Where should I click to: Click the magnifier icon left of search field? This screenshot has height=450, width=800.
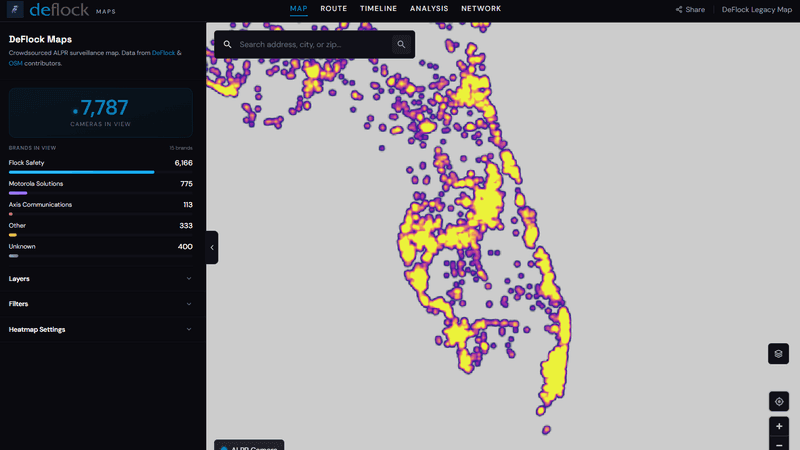[228, 44]
